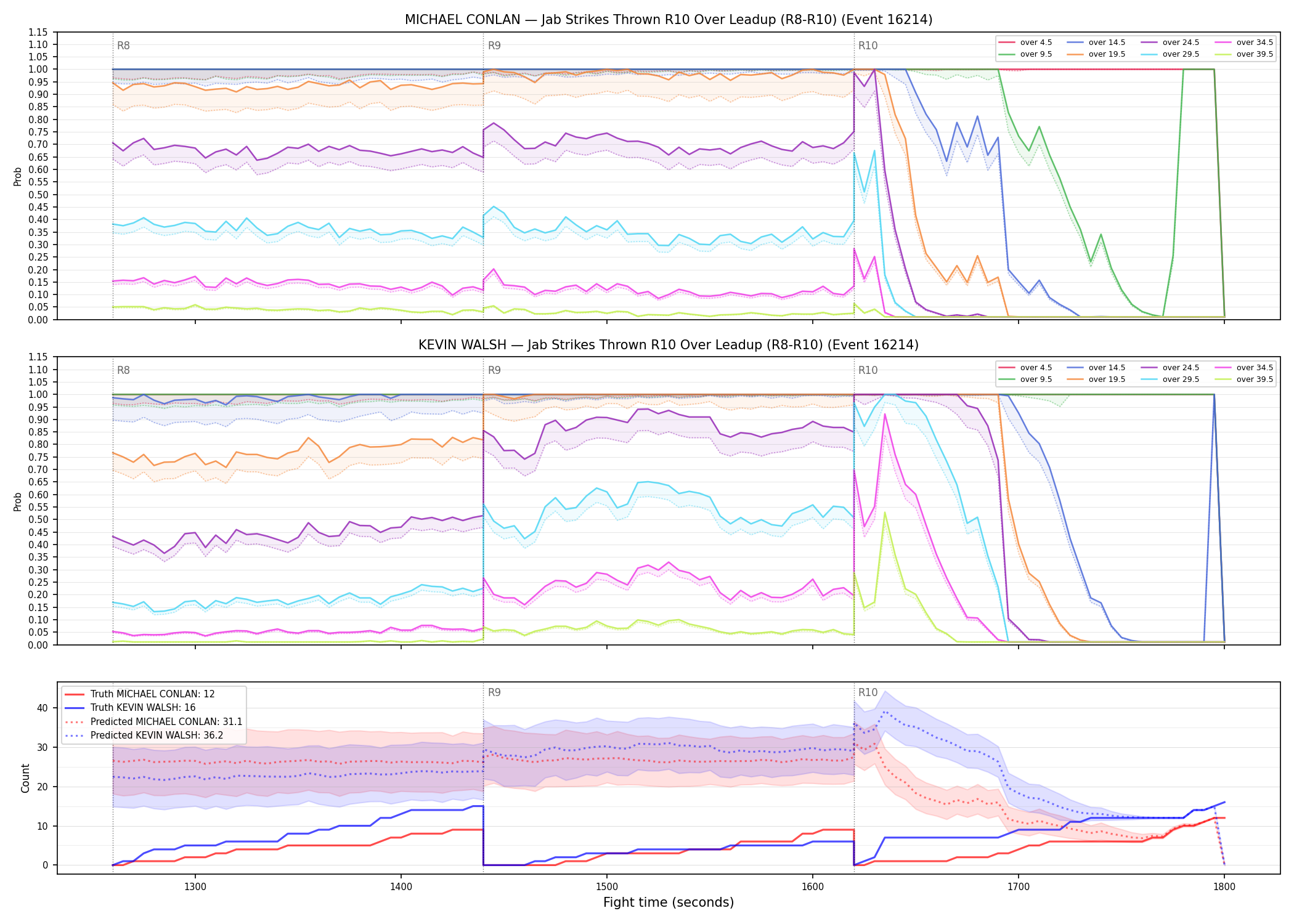Click the R9 round marker in Conlan chart

(x=494, y=46)
